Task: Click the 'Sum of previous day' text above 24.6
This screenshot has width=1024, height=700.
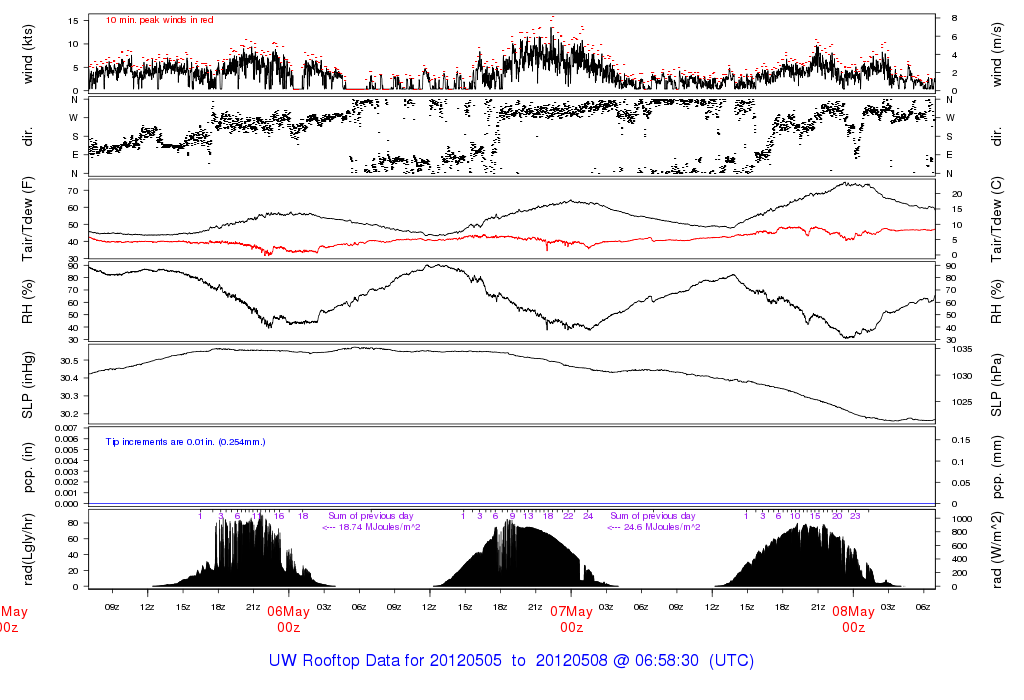Action: click(x=653, y=516)
